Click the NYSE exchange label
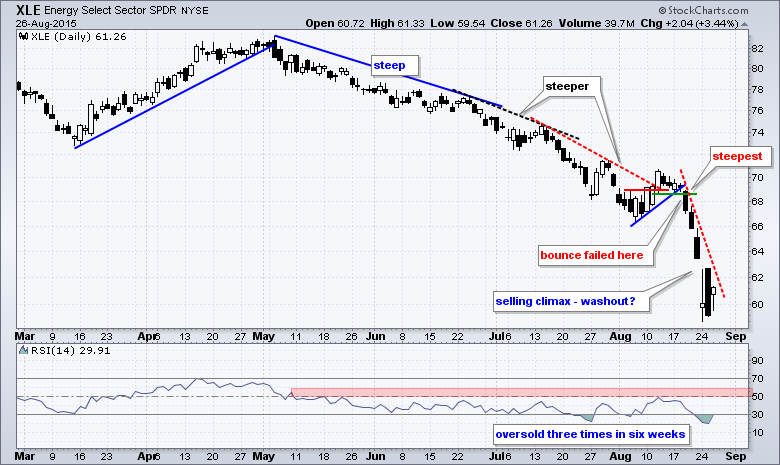Viewport: 780px width, 465px height. tap(195, 10)
